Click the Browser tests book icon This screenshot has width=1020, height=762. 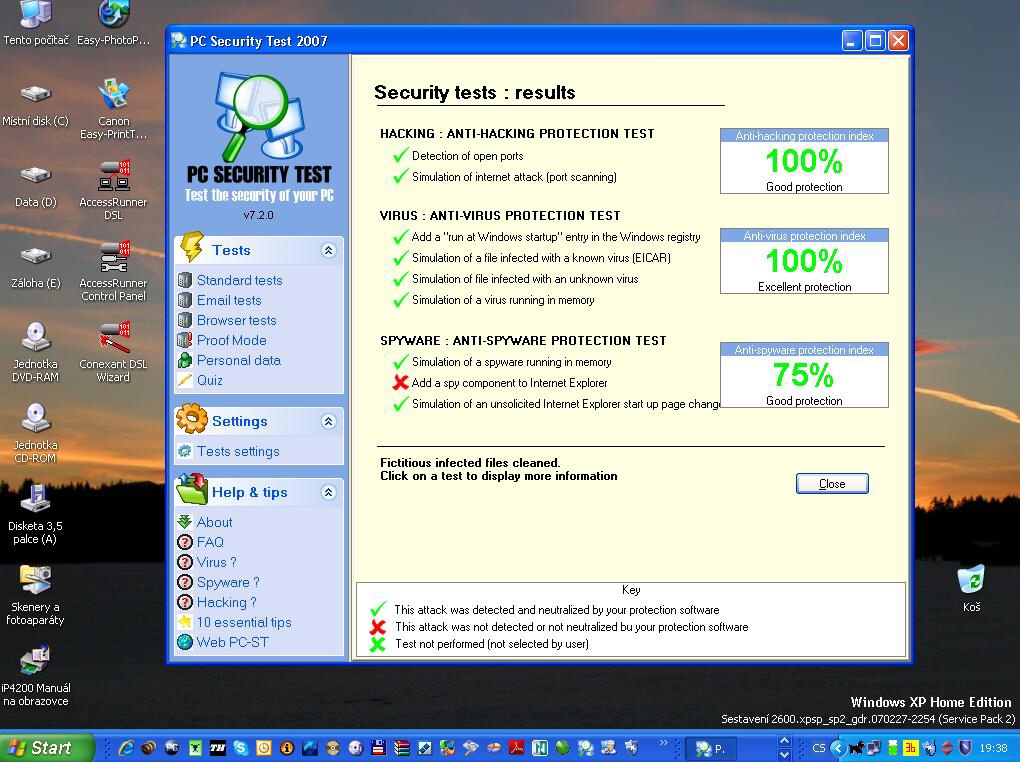(x=185, y=320)
